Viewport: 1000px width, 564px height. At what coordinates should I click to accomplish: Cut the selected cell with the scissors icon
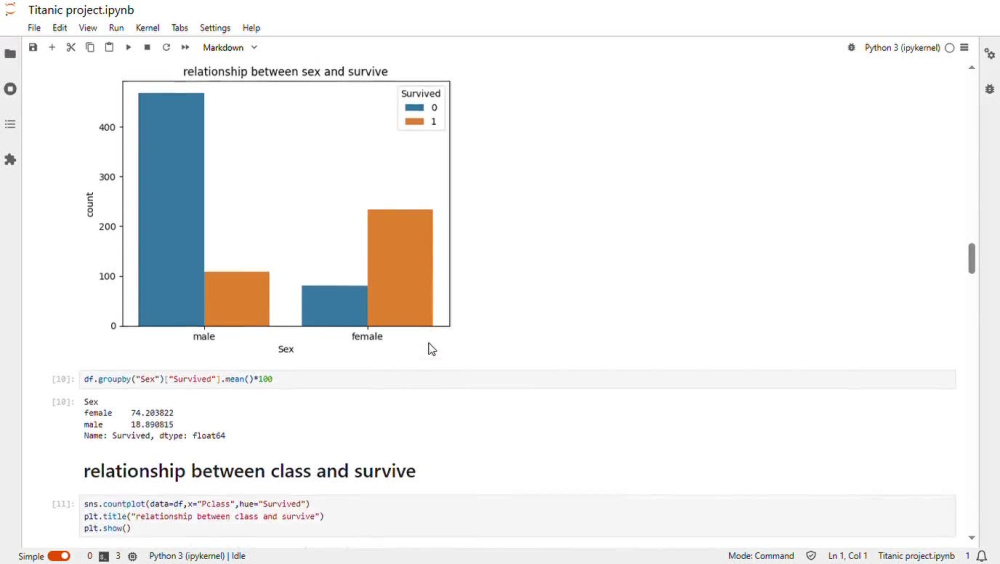point(71,47)
